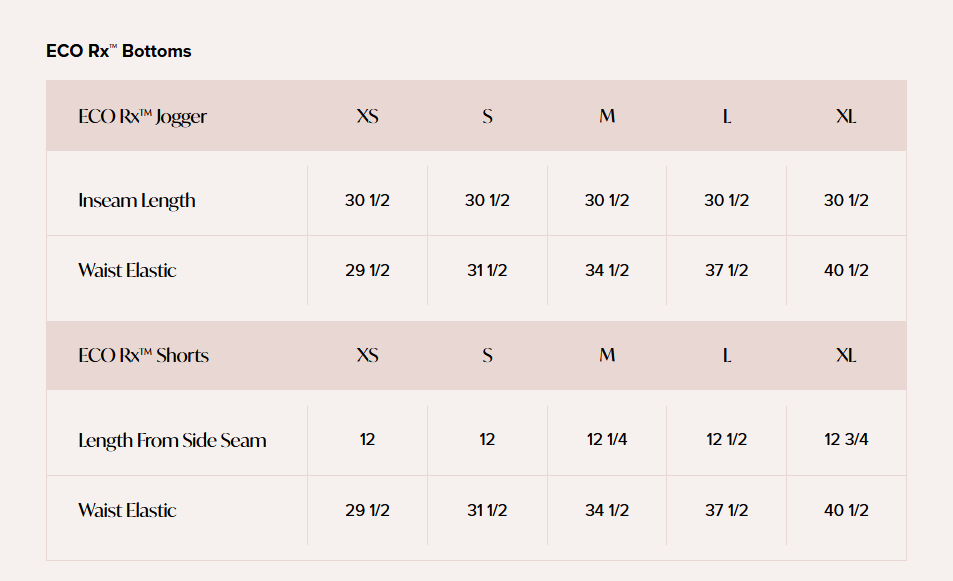Click the L column header in Shorts table
The image size is (953, 581).
tap(727, 355)
